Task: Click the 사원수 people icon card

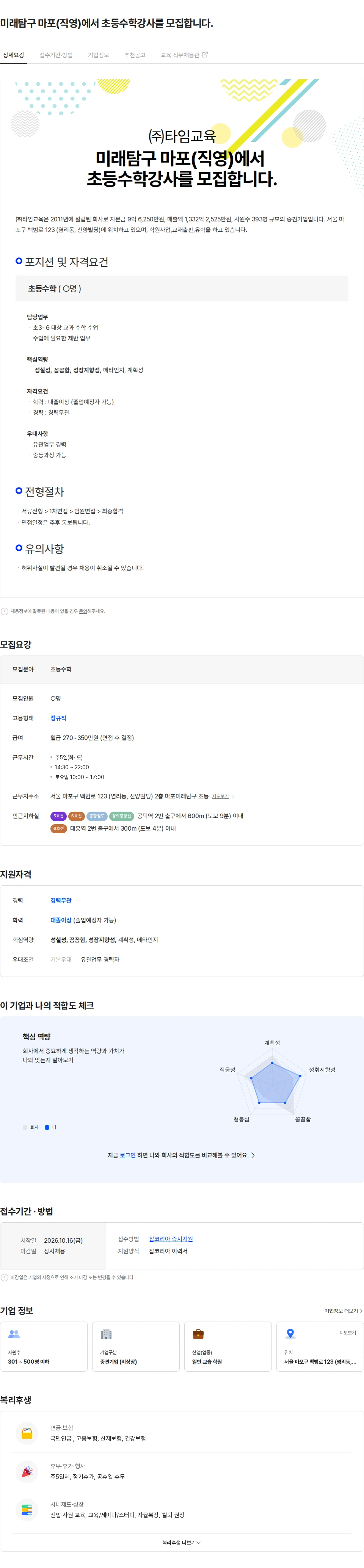Action: point(44,1346)
